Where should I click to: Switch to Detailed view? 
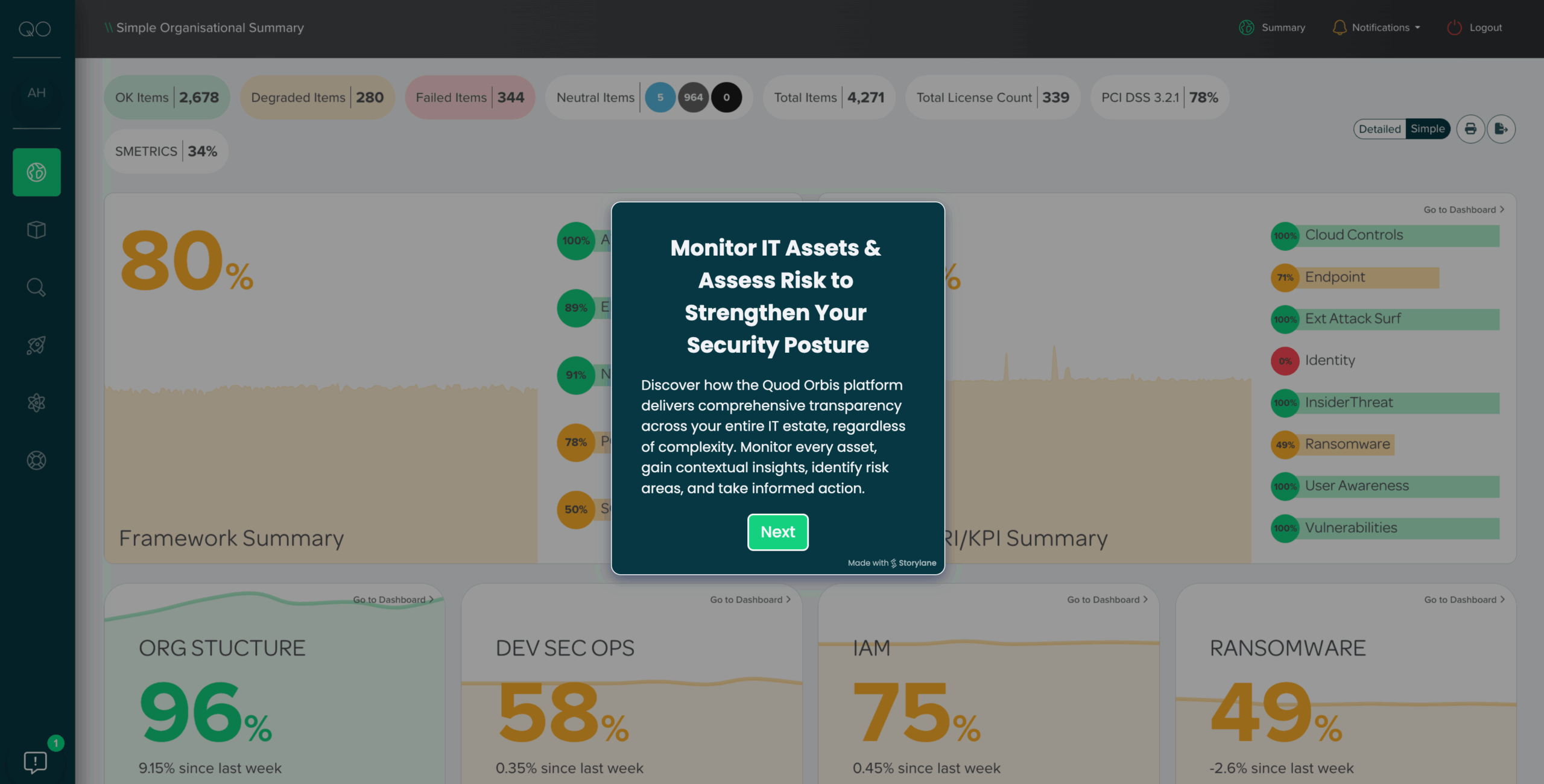click(1379, 129)
